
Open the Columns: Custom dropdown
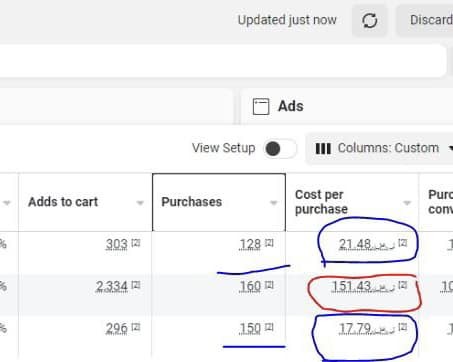point(380,149)
